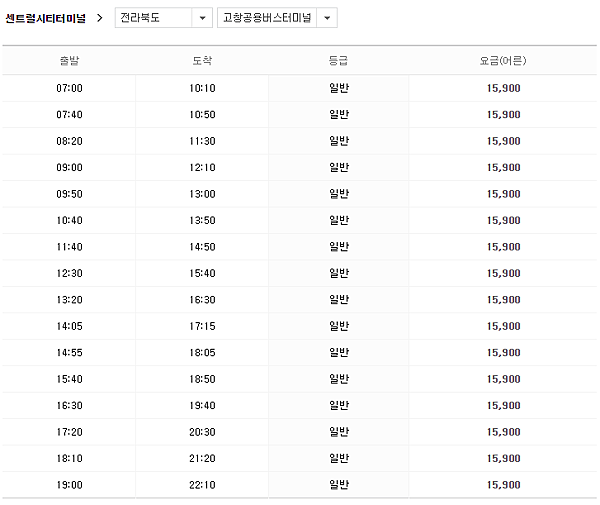Choose the 09:50 departure bus
The height and width of the screenshot is (505, 600).
(x=69, y=194)
